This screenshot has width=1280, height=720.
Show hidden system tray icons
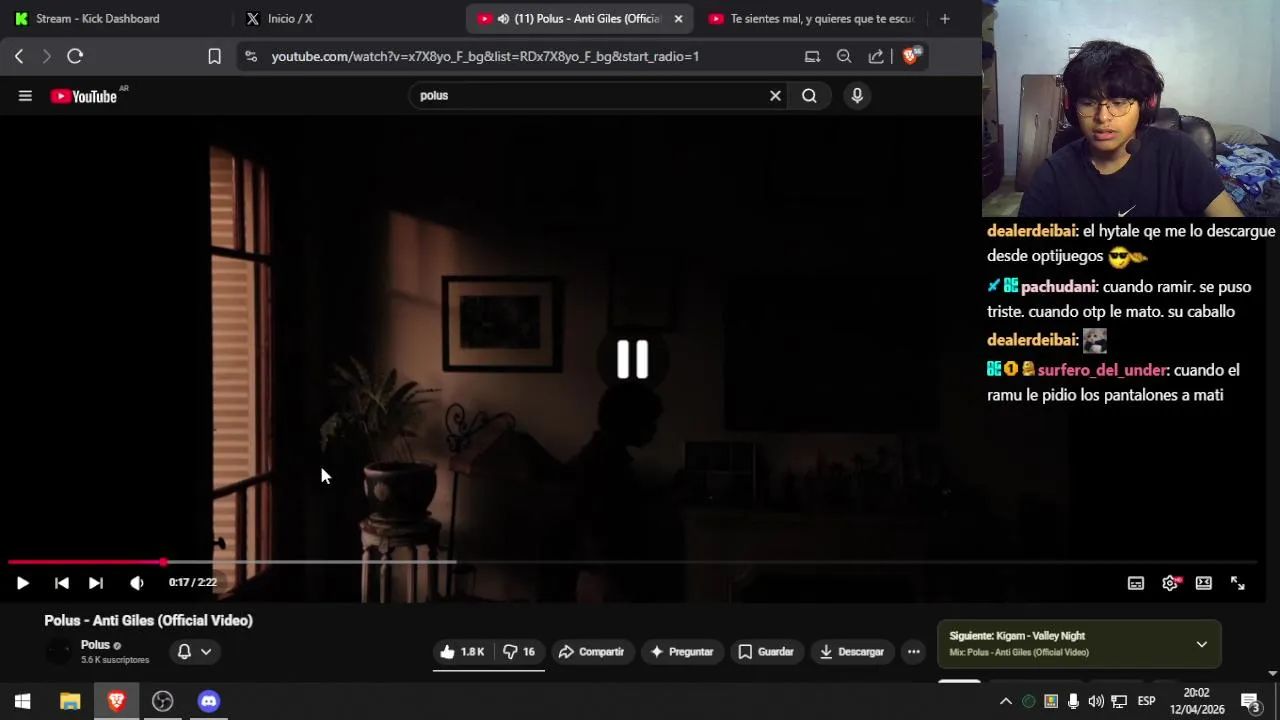1006,701
